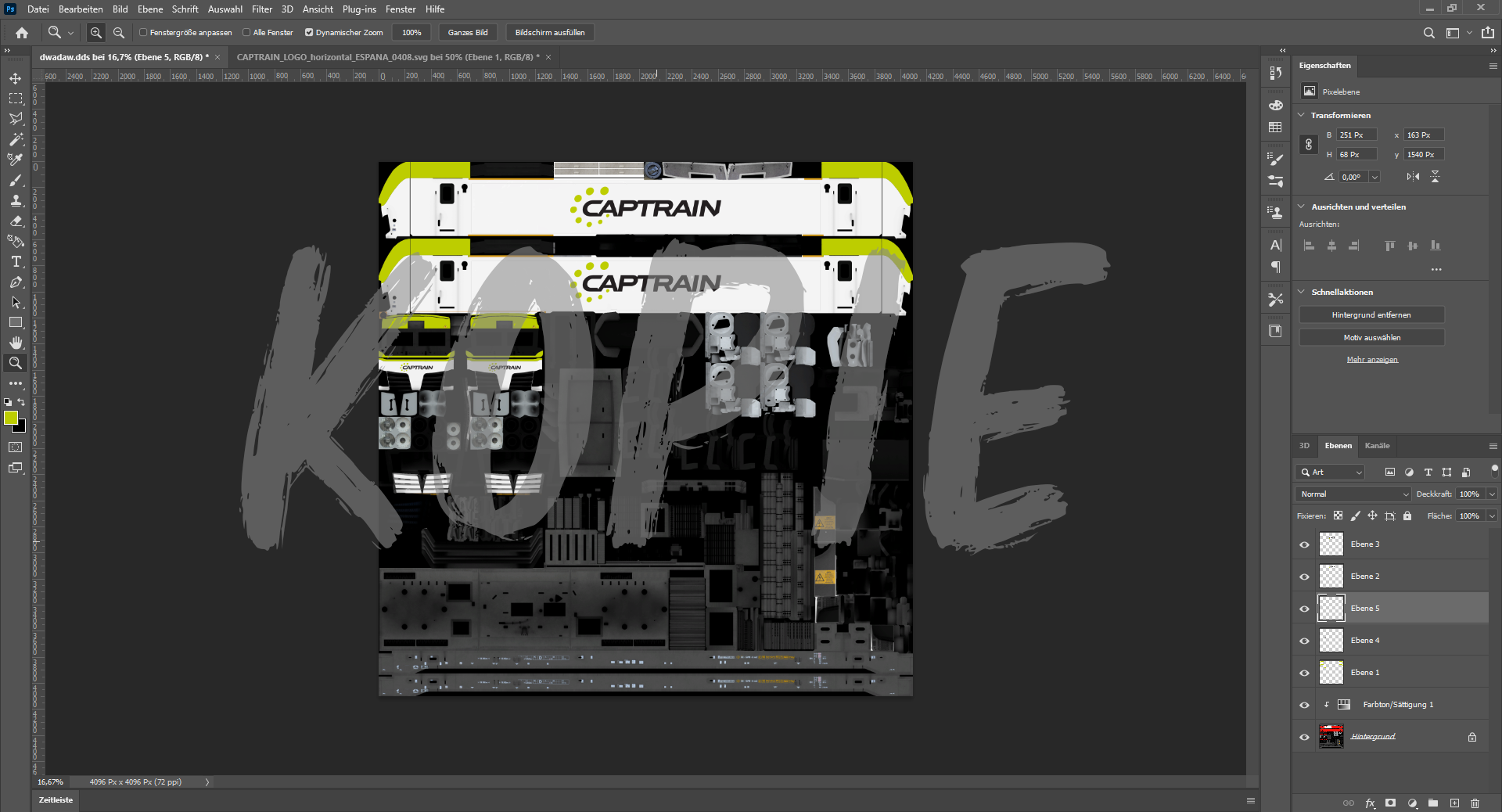Select the Lasso tool

click(15, 119)
